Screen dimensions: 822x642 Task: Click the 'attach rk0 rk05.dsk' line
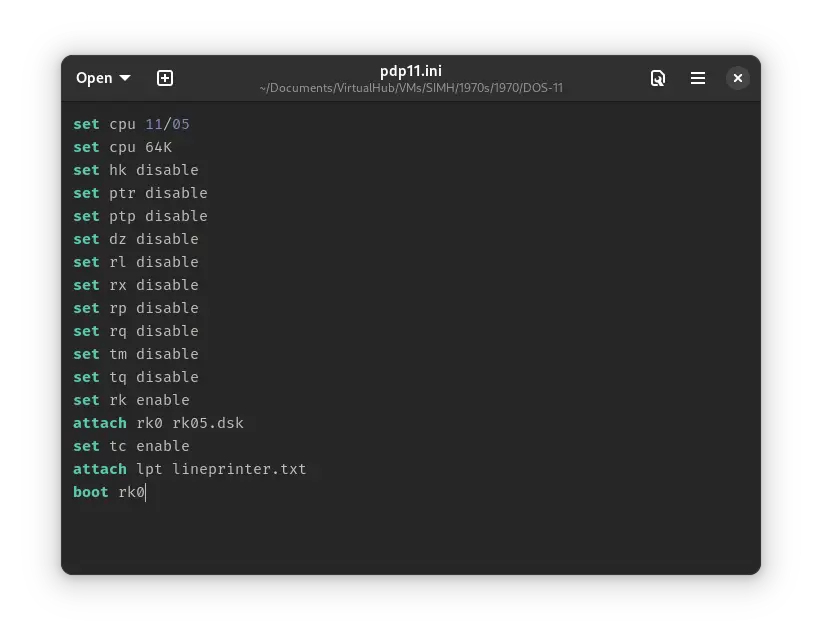click(158, 422)
